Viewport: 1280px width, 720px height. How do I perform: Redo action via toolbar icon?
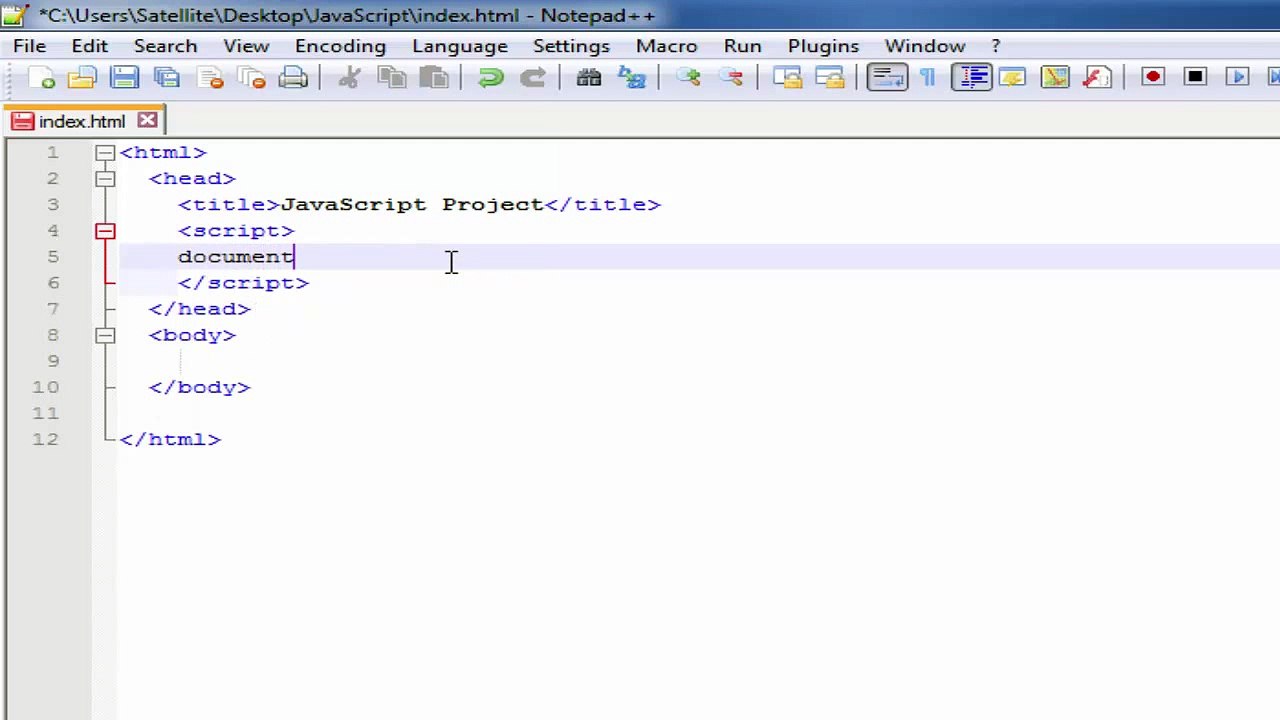click(x=533, y=78)
